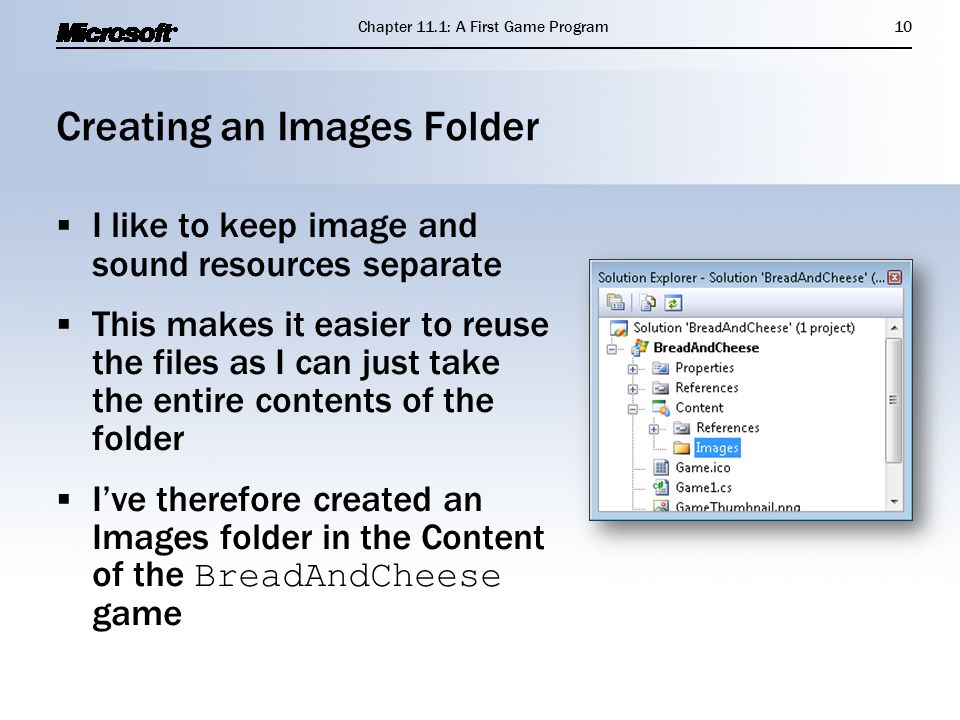
Task: Close the Solution Explorer panel
Action: 894,277
